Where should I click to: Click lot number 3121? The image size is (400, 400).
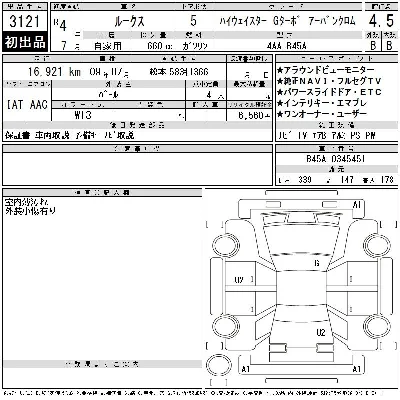(x=24, y=22)
